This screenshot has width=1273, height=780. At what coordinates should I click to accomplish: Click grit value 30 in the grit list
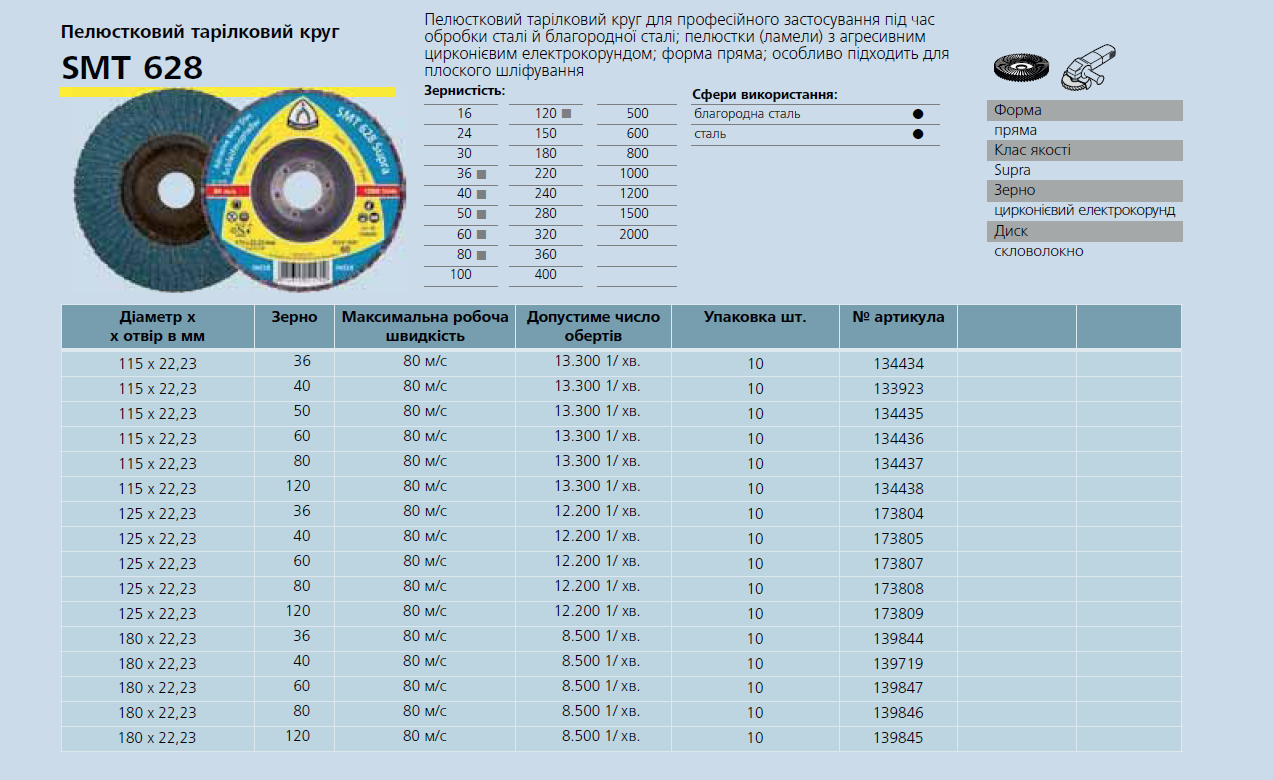464,154
